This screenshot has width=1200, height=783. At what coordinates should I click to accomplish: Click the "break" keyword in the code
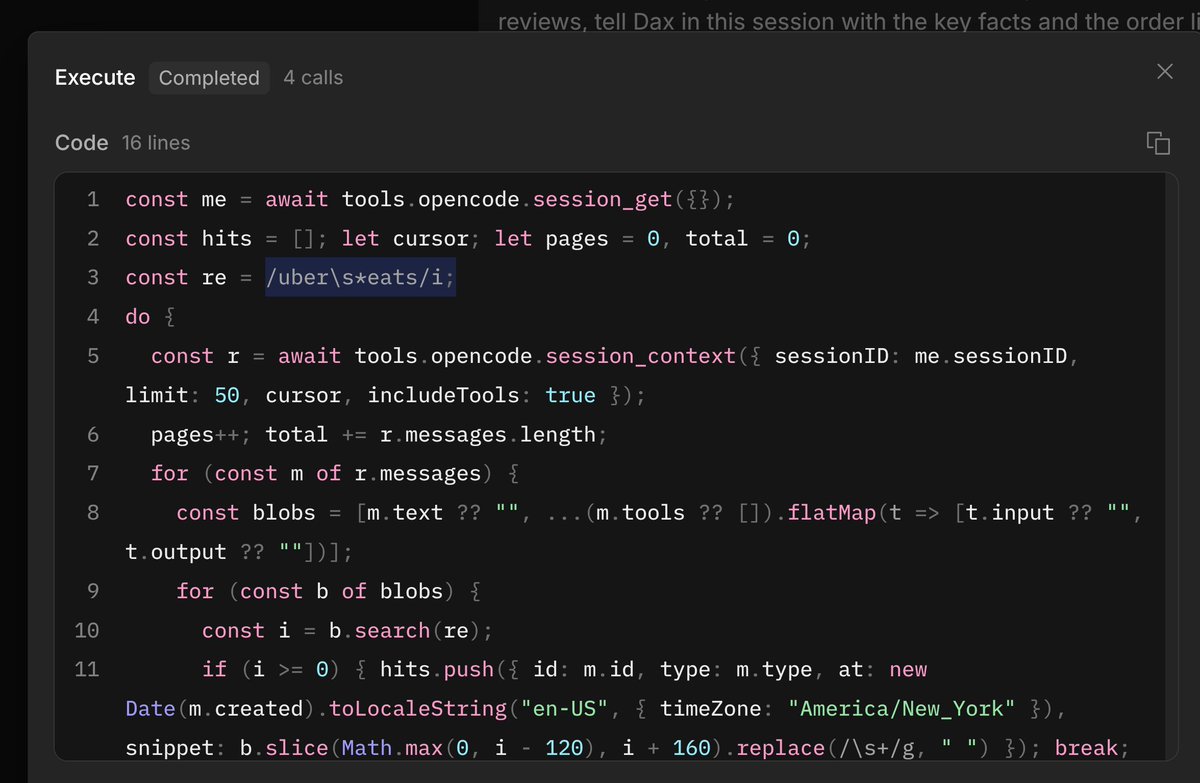(x=1086, y=749)
